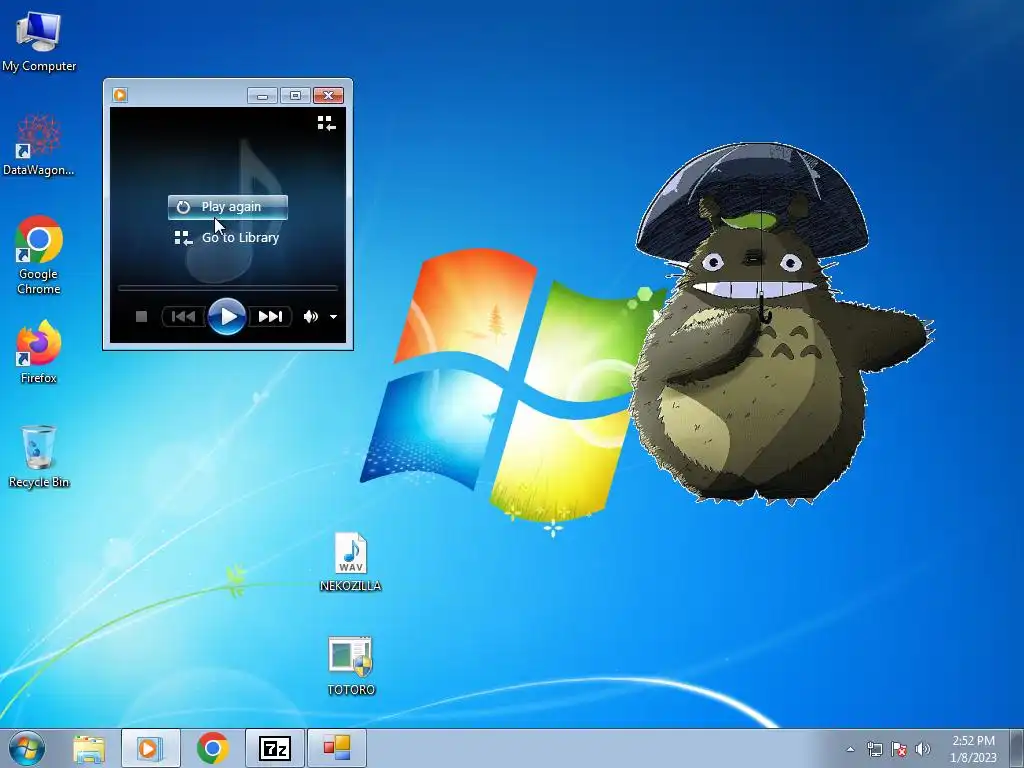Skip to previous track in media player
Image resolution: width=1024 pixels, height=768 pixels.
click(184, 317)
